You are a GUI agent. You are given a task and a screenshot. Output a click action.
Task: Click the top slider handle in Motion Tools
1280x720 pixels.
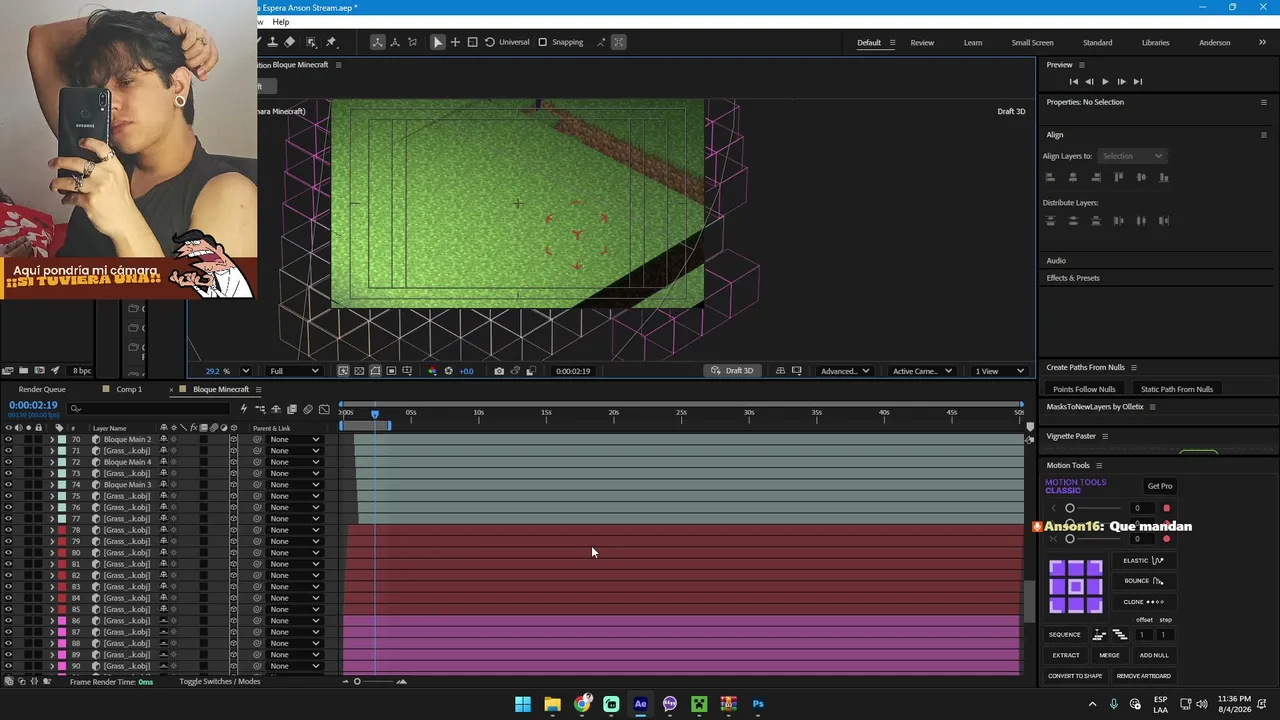point(1069,508)
